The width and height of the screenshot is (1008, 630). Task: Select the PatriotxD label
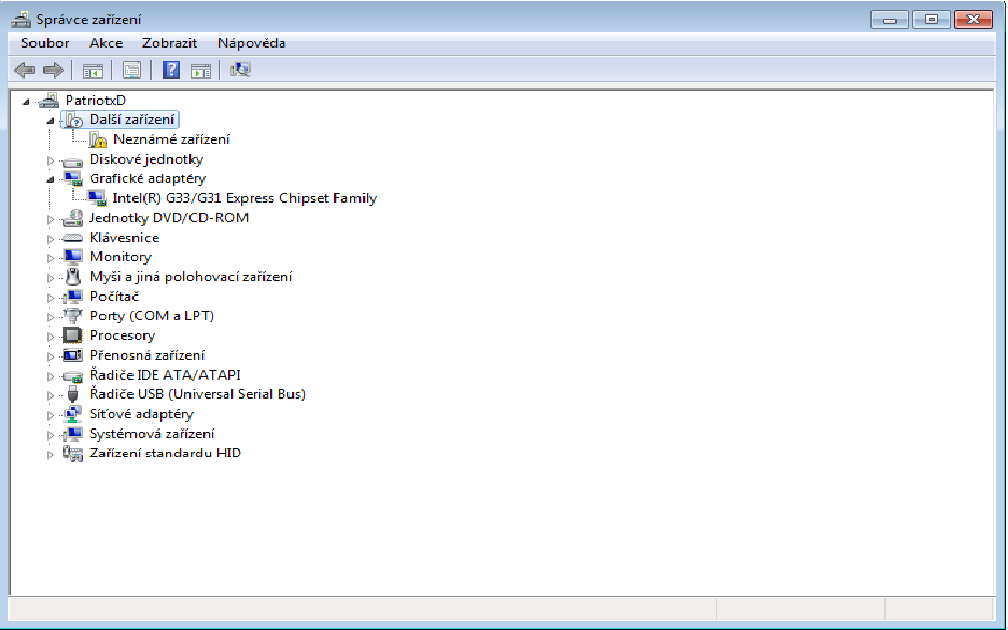pos(96,100)
